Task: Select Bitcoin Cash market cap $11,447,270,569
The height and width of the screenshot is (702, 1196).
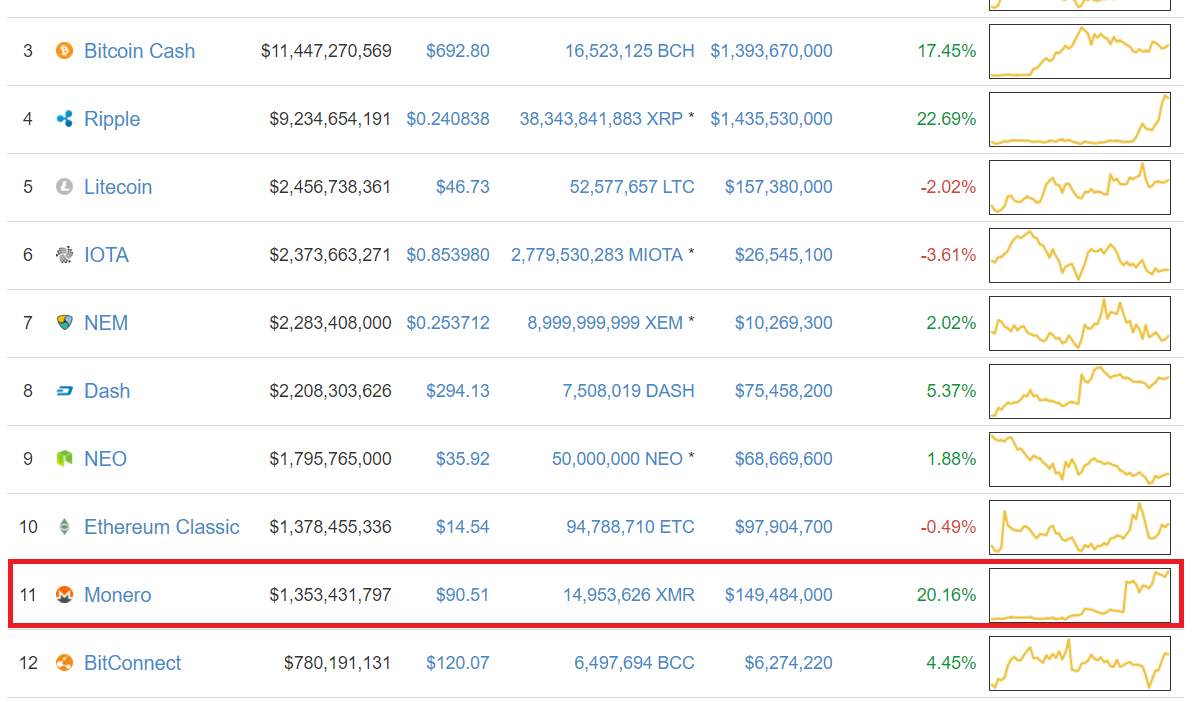Action: [326, 51]
